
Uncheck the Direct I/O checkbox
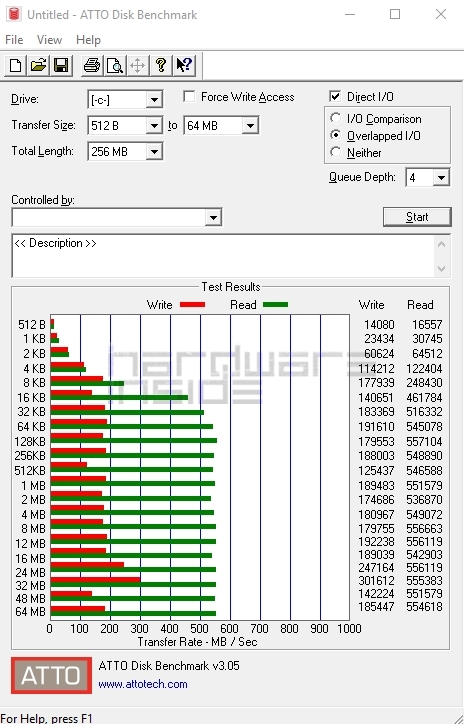click(x=335, y=97)
